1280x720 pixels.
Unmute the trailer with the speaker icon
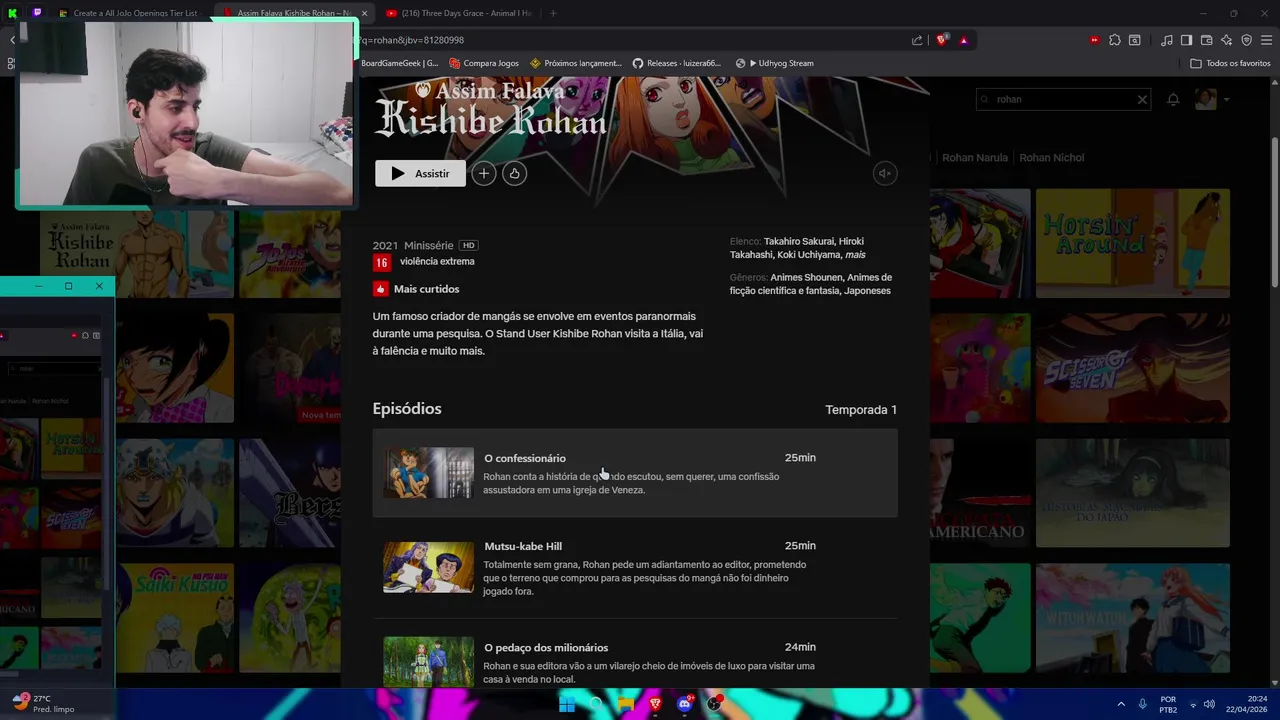884,173
